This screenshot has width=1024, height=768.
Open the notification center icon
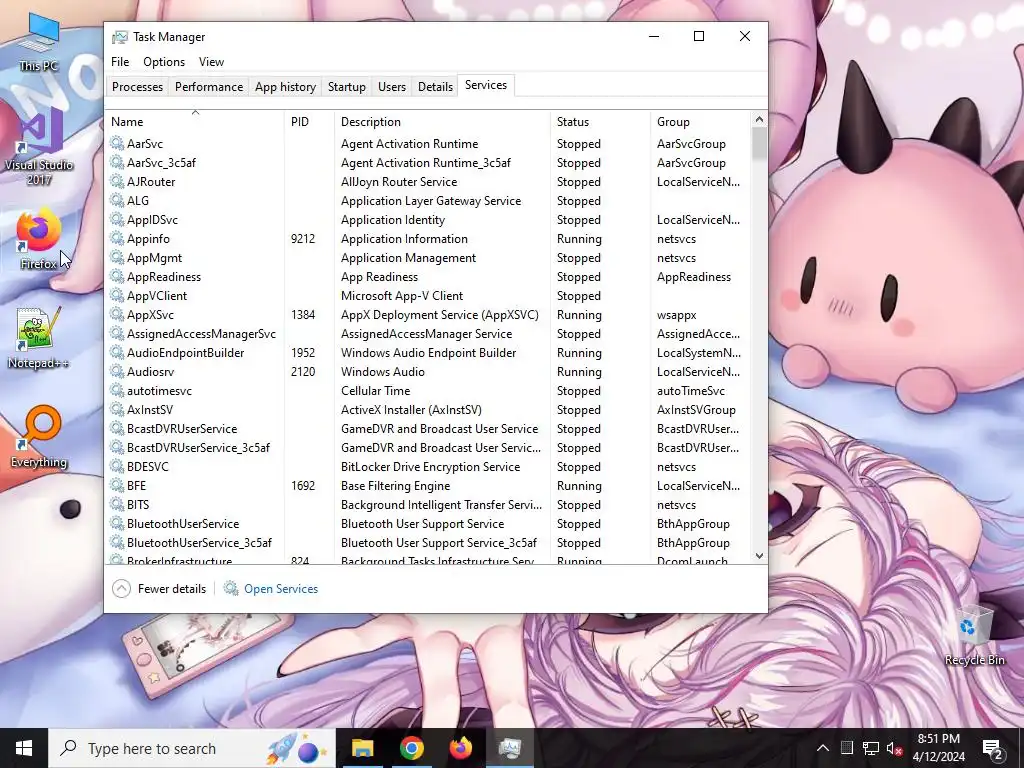click(993, 748)
